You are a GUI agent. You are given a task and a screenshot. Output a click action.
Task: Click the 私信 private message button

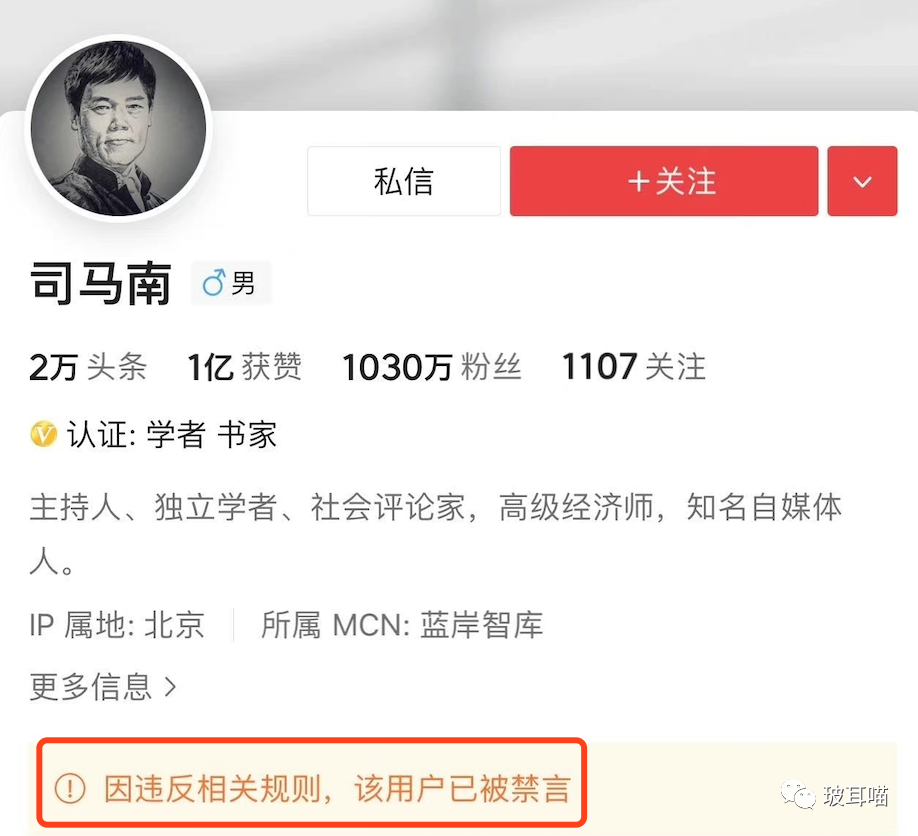(404, 181)
